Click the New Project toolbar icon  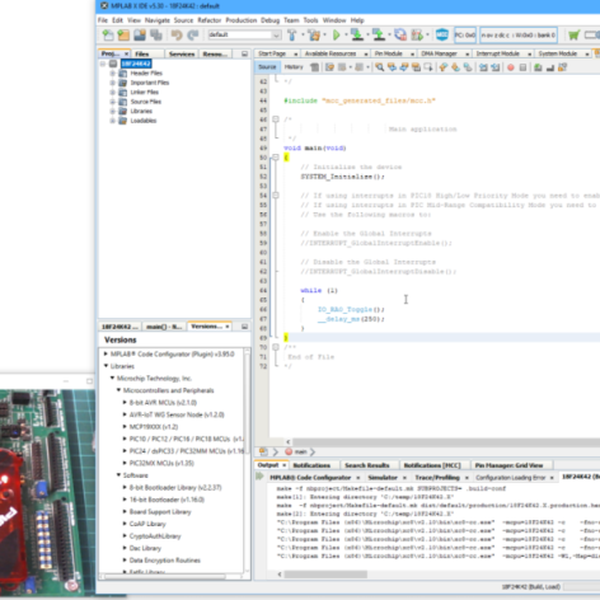(122, 35)
